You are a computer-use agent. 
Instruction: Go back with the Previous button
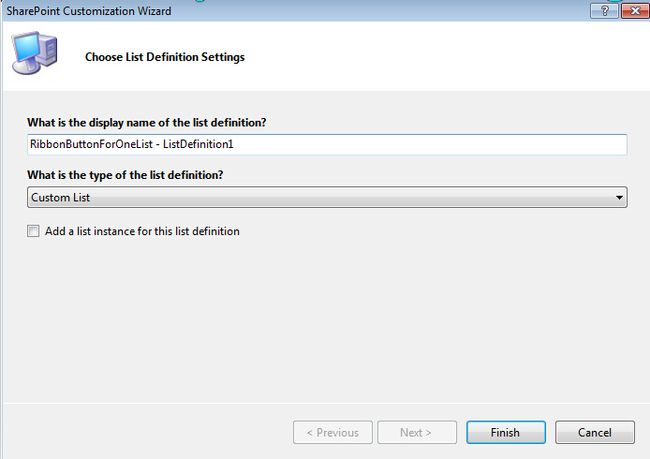(333, 432)
